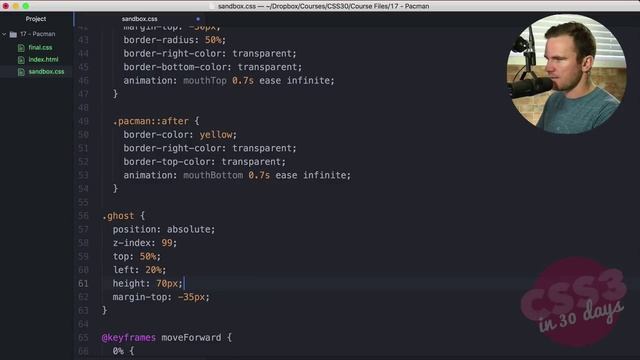
Task: Open index.html in the project tree
Action: (x=43, y=60)
